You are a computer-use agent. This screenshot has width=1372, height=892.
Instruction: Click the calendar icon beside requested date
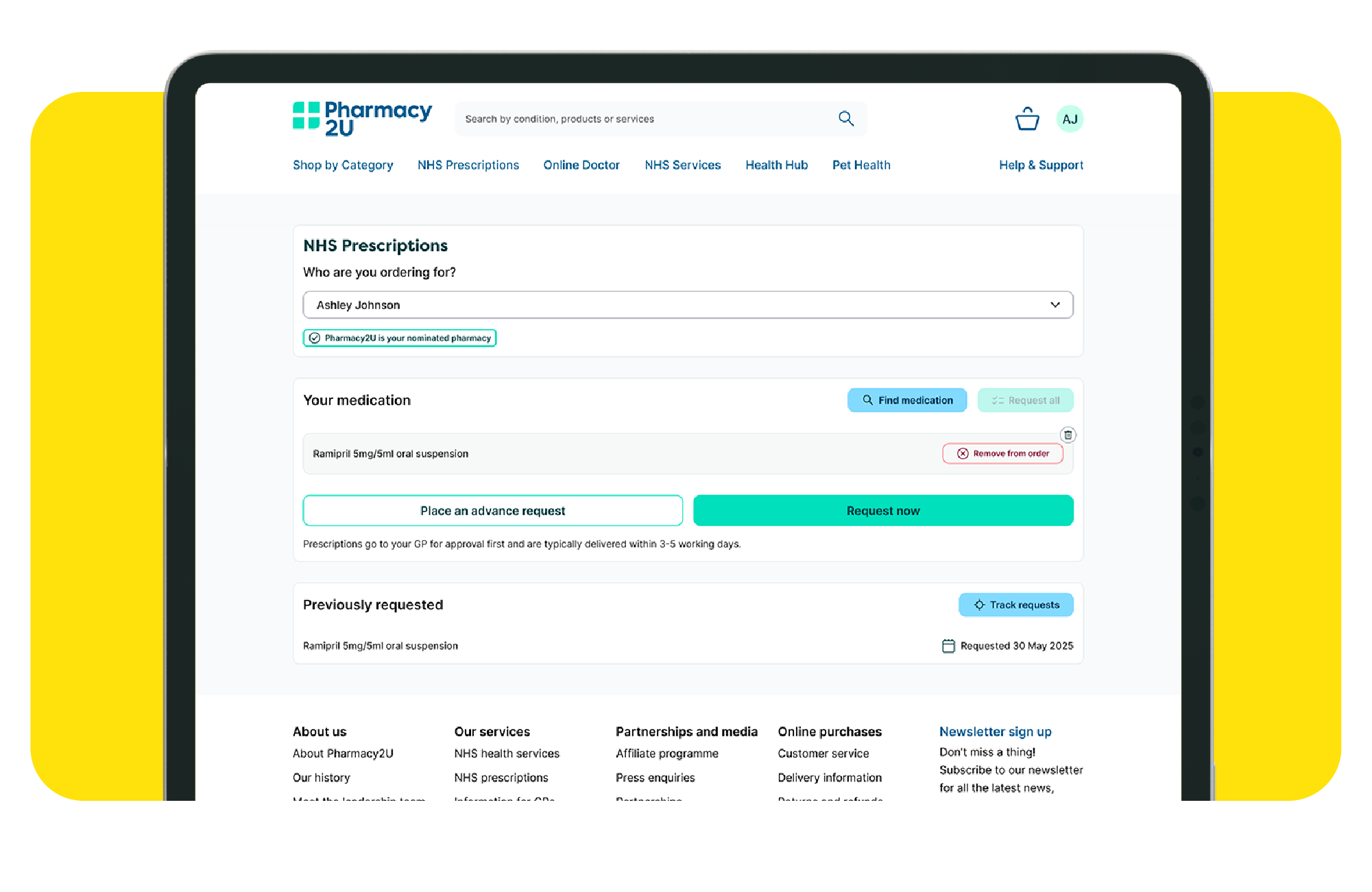coord(948,646)
